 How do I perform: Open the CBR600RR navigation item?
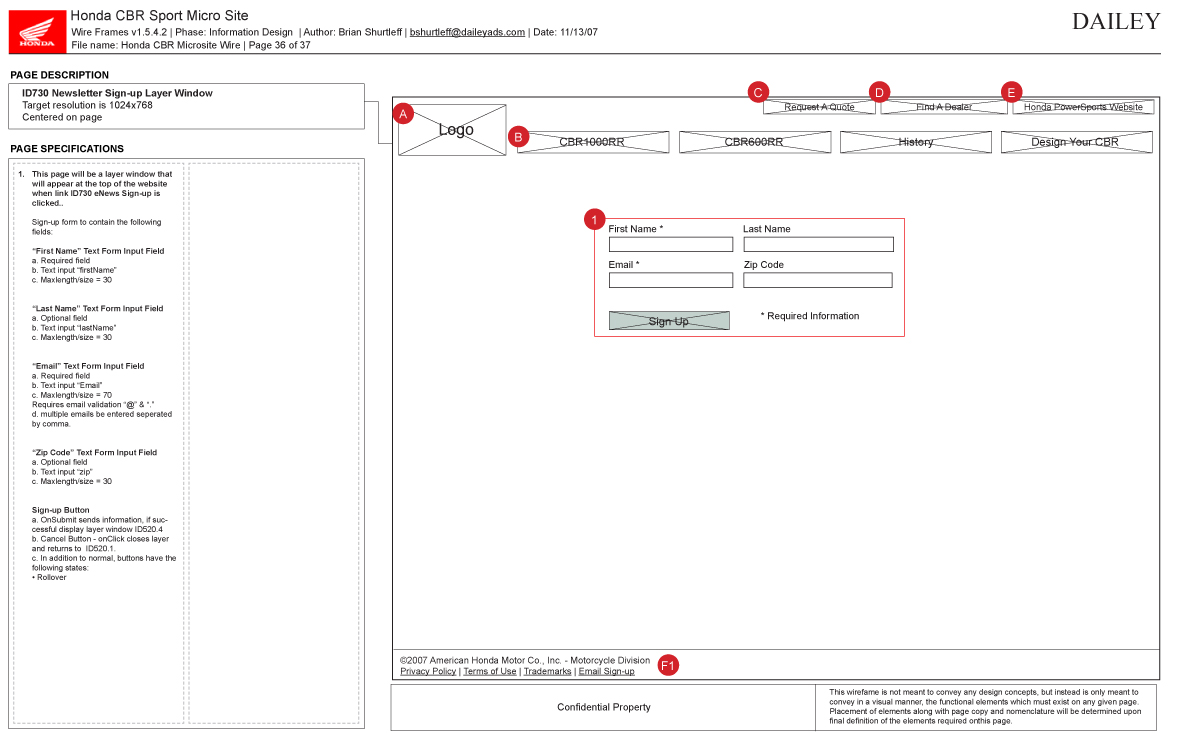click(x=755, y=142)
